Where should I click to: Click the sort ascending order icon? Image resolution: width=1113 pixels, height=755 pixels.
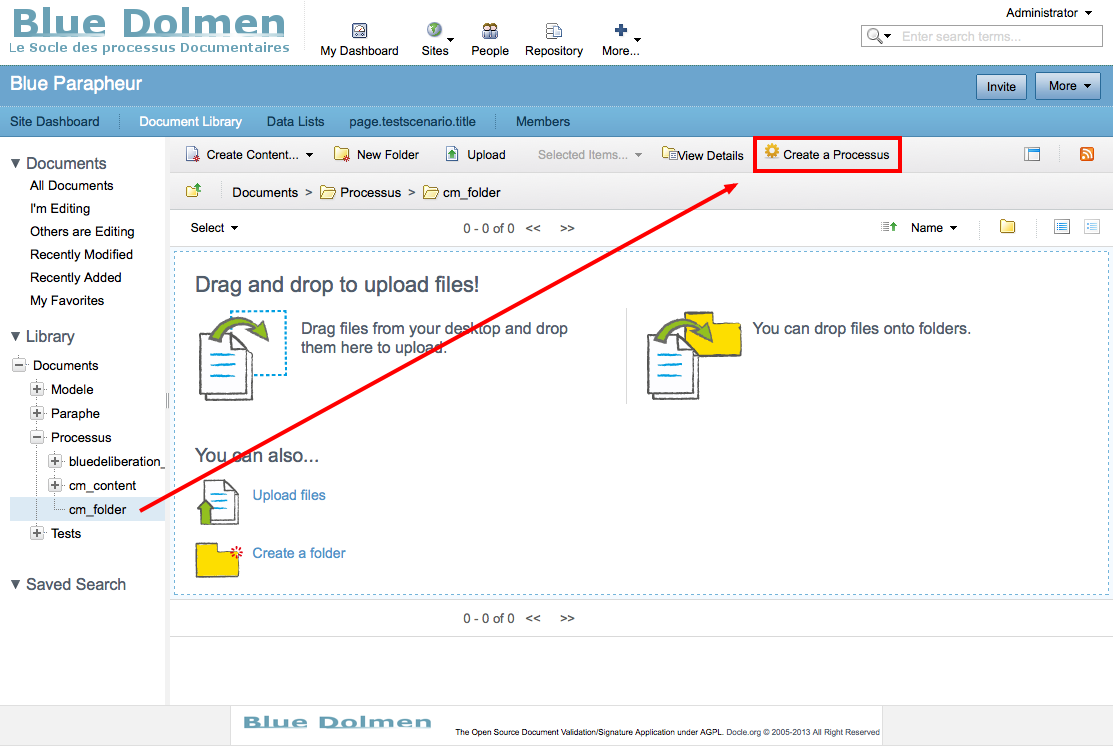[x=889, y=227]
